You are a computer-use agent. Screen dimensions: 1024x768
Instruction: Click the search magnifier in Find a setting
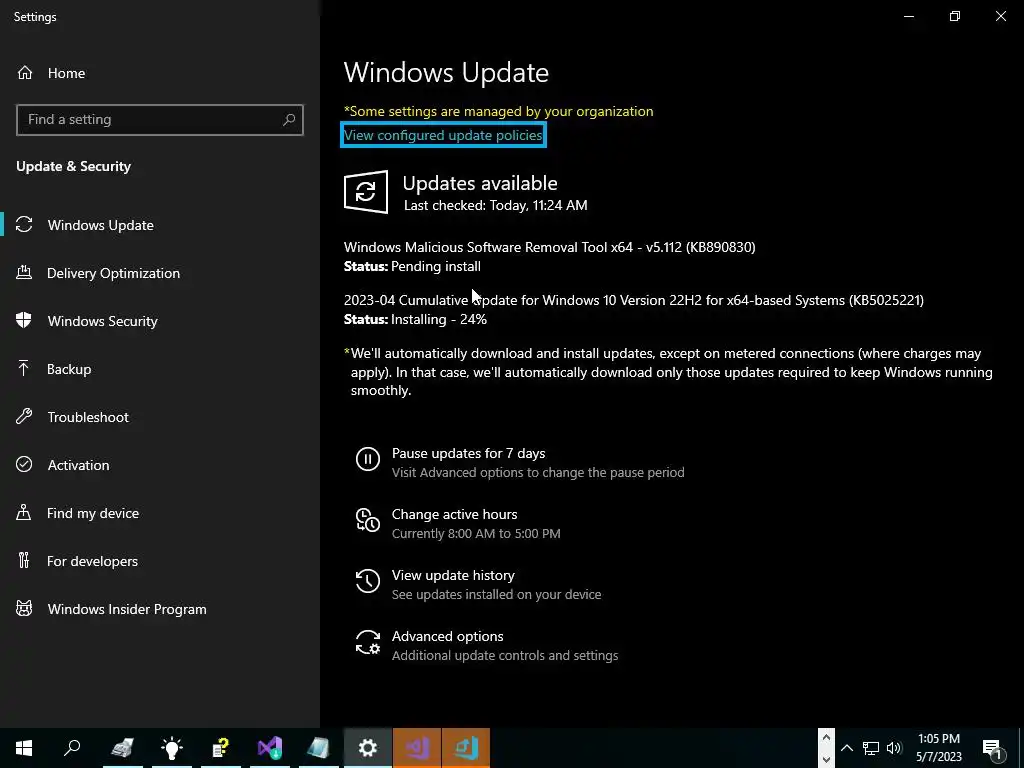(289, 120)
